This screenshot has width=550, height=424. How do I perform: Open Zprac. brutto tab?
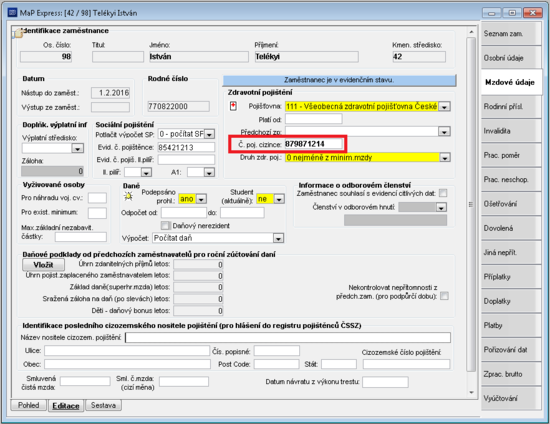point(510,374)
